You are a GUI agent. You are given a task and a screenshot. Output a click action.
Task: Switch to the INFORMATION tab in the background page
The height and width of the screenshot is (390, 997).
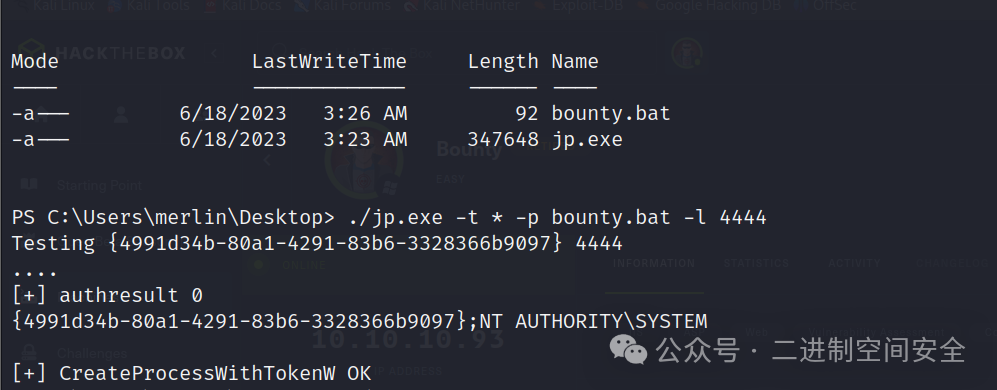point(654,263)
